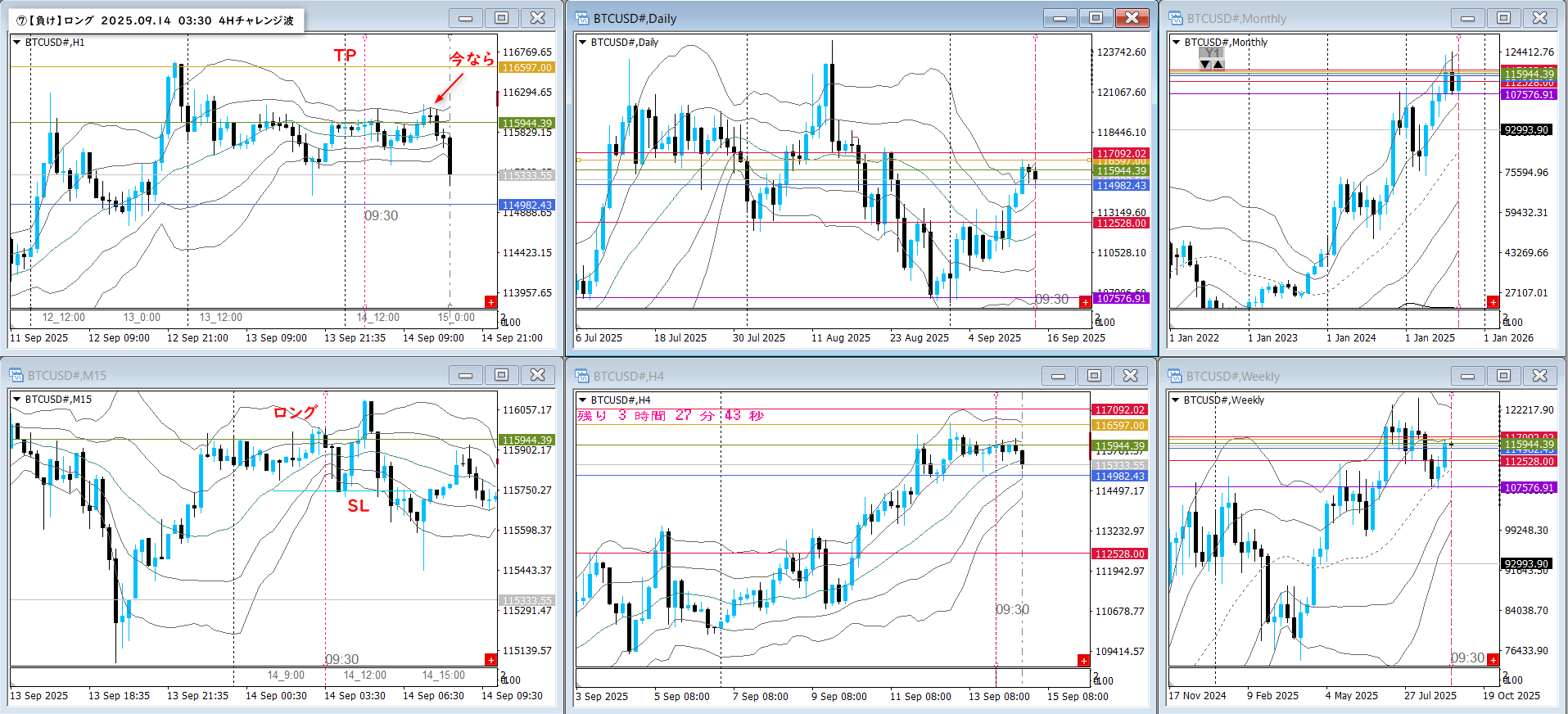Image resolution: width=1568 pixels, height=714 pixels.
Task: Click the purple 107576.91 price tag in Daily chart
Action: pos(1121,299)
